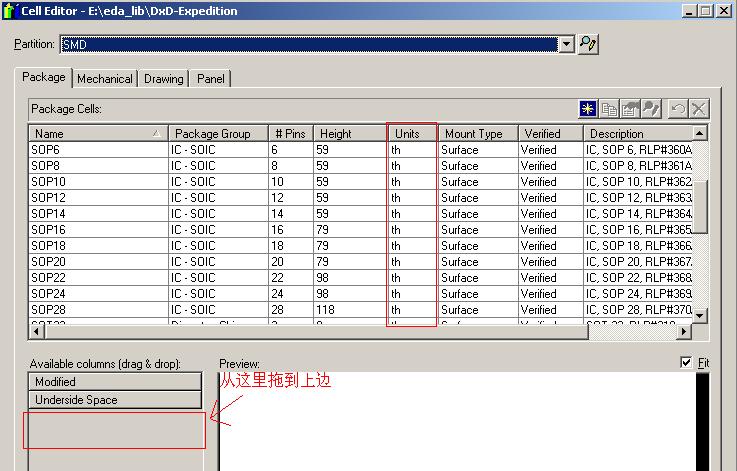737x471 pixels.
Task: Sort by # Pins column header
Action: tap(290, 134)
